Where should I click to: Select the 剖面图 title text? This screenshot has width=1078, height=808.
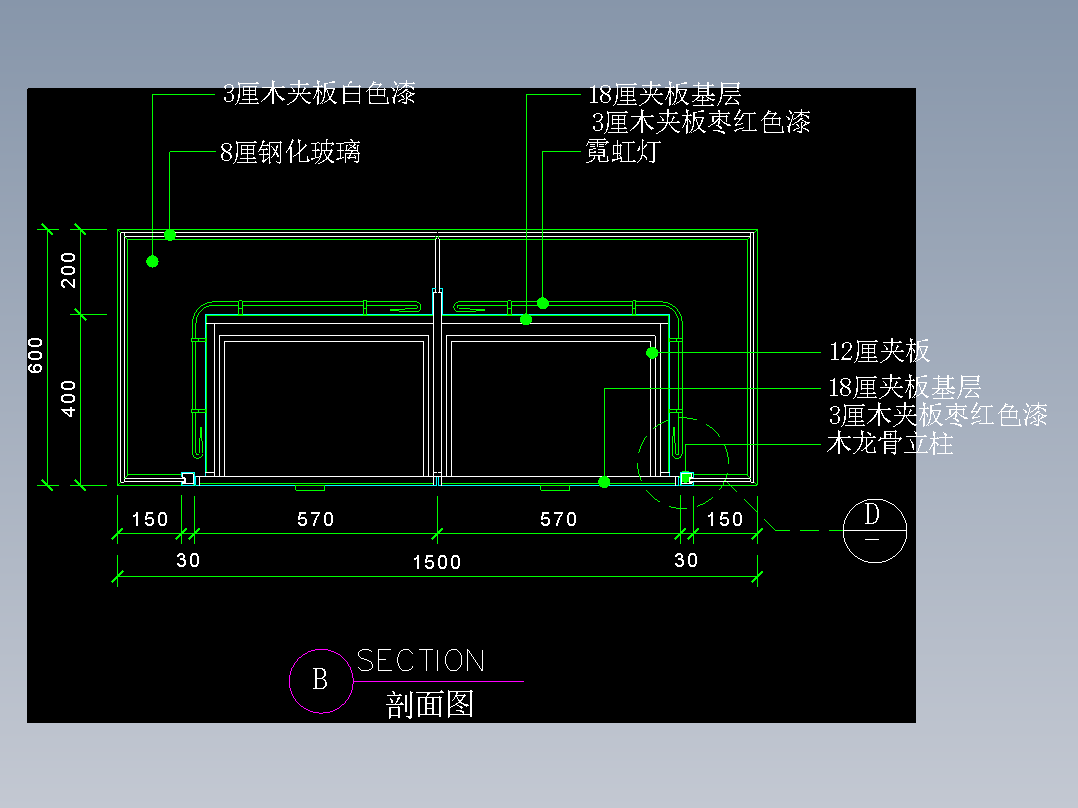[x=430, y=705]
